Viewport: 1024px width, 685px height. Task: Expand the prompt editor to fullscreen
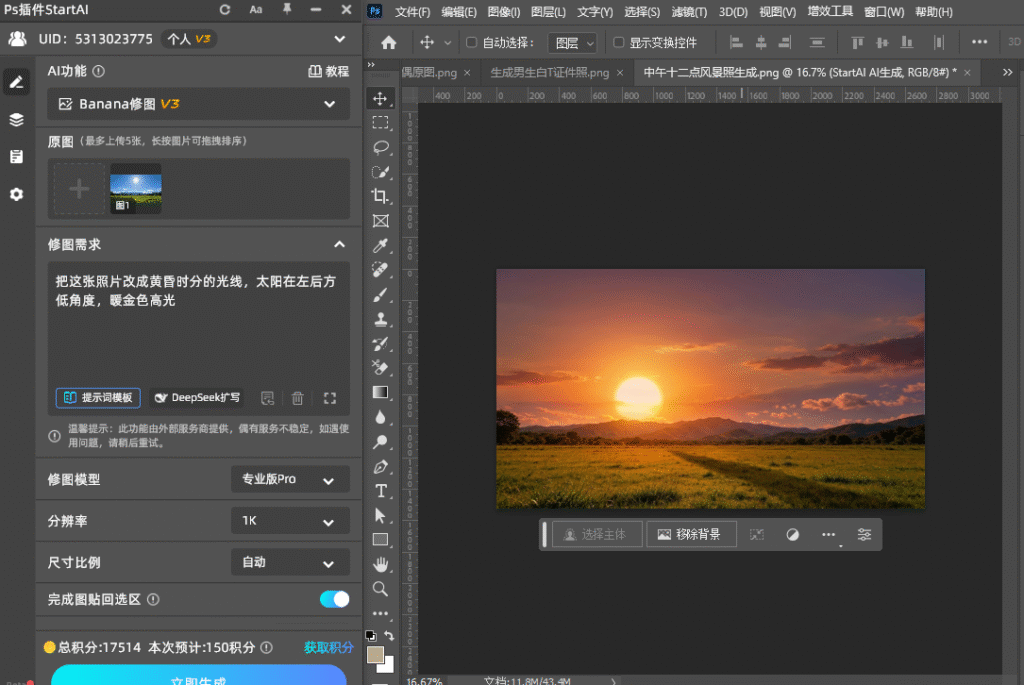click(x=330, y=398)
